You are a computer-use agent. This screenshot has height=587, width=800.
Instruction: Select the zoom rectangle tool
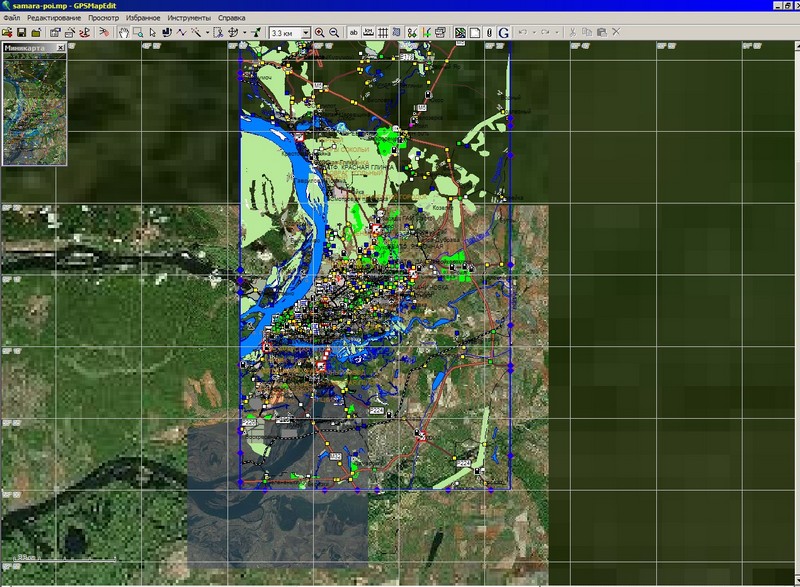pyautogui.click(x=137, y=32)
